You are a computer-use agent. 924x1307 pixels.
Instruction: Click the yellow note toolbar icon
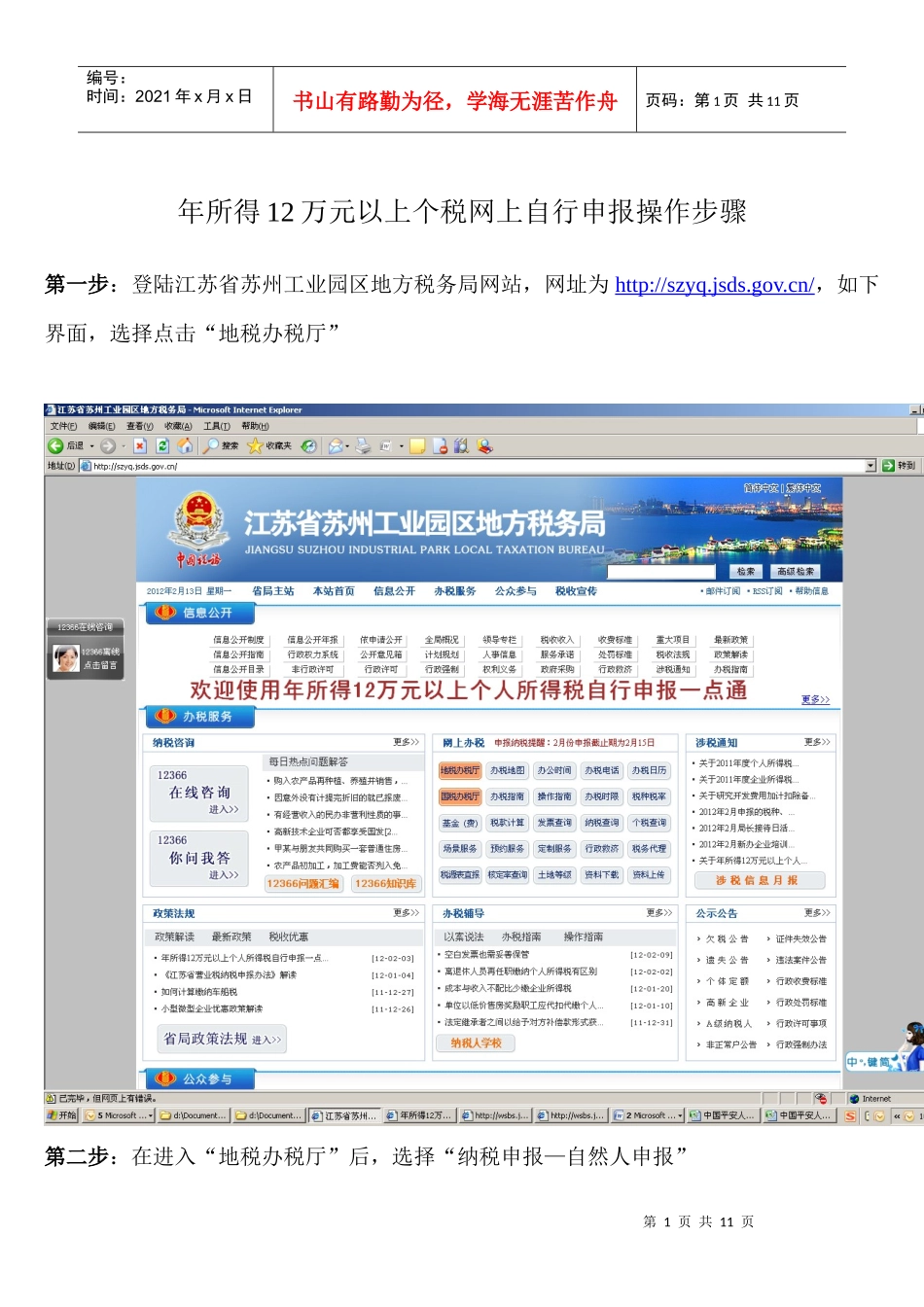click(x=418, y=445)
